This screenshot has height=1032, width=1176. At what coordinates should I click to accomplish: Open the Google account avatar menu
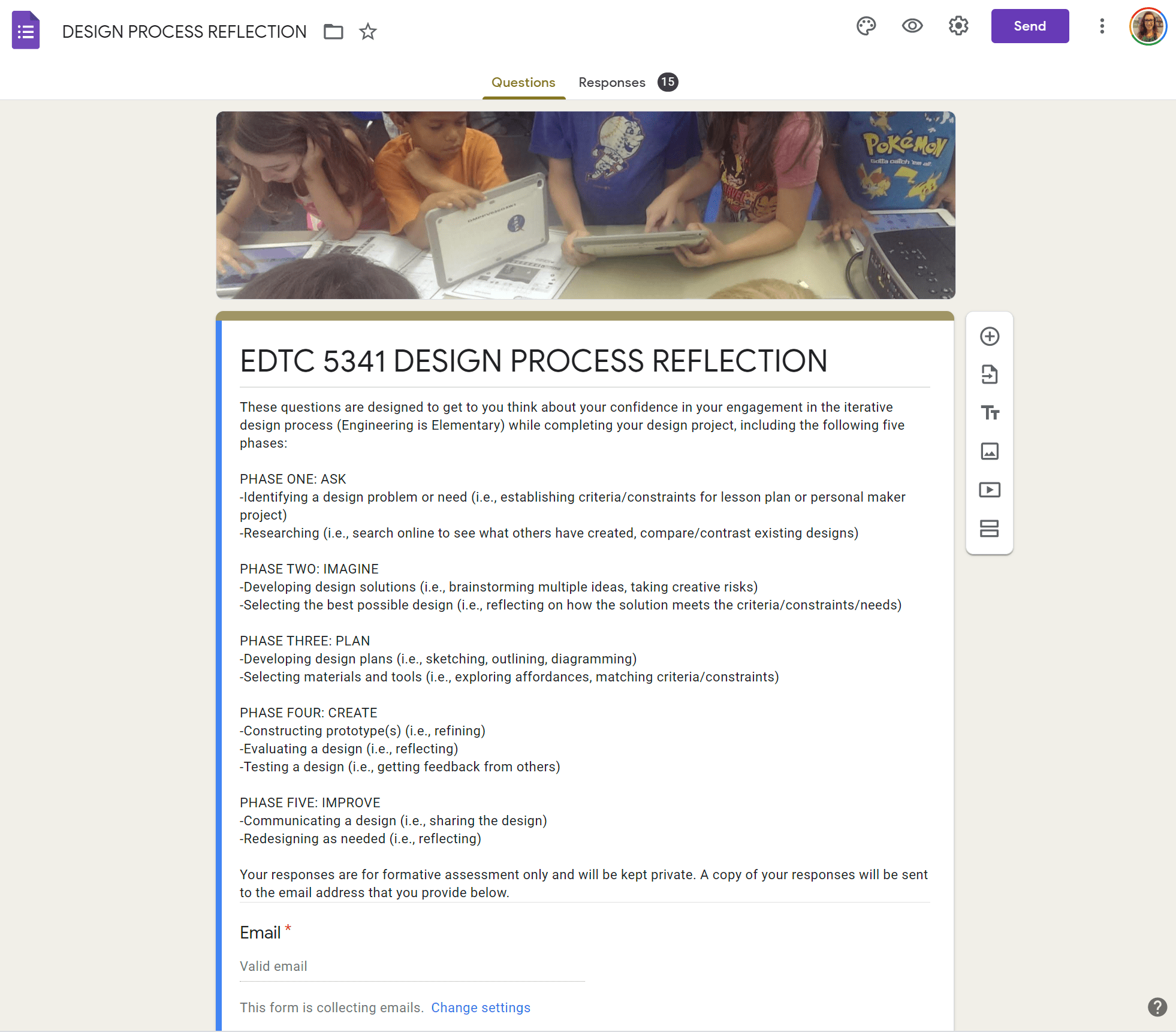click(1147, 26)
